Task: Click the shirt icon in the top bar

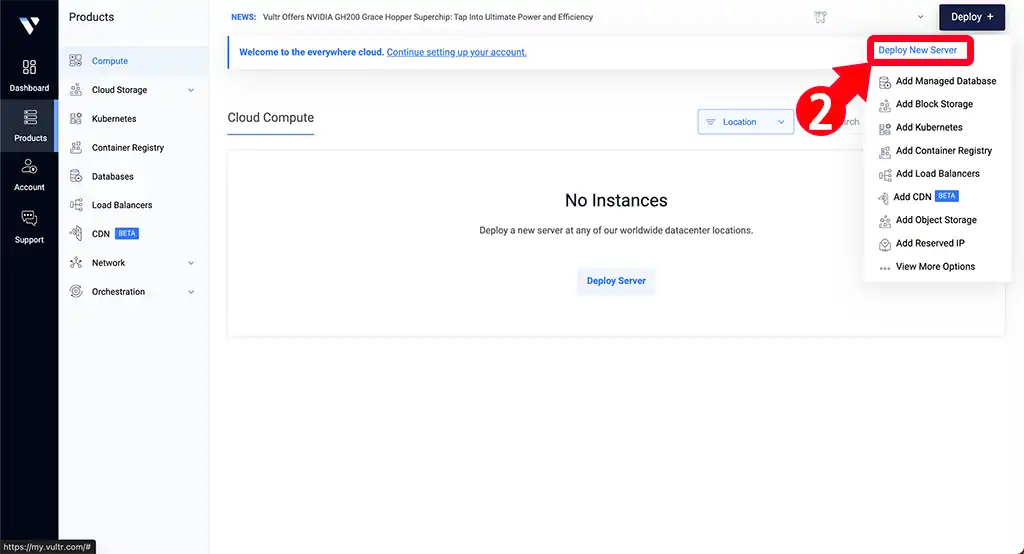Action: [x=820, y=17]
